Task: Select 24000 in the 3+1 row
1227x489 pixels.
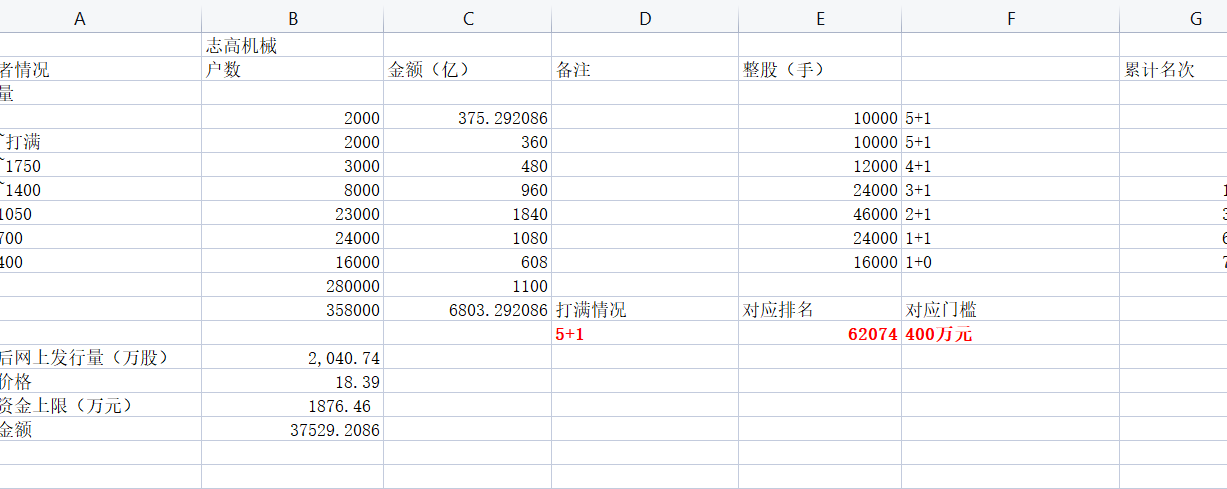Action: [820, 189]
